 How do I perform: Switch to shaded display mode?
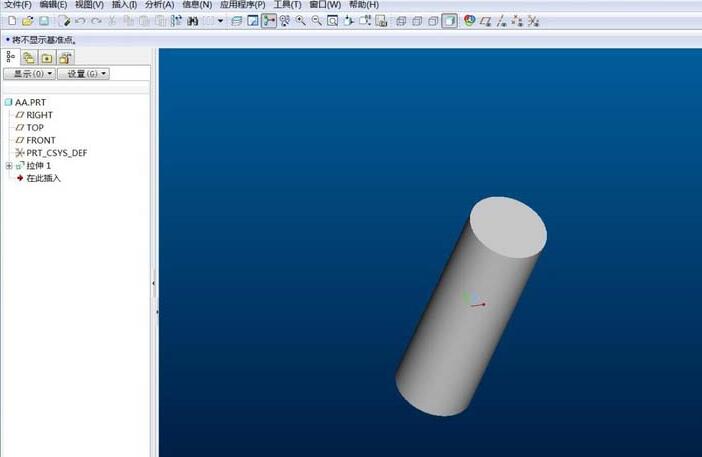point(449,21)
